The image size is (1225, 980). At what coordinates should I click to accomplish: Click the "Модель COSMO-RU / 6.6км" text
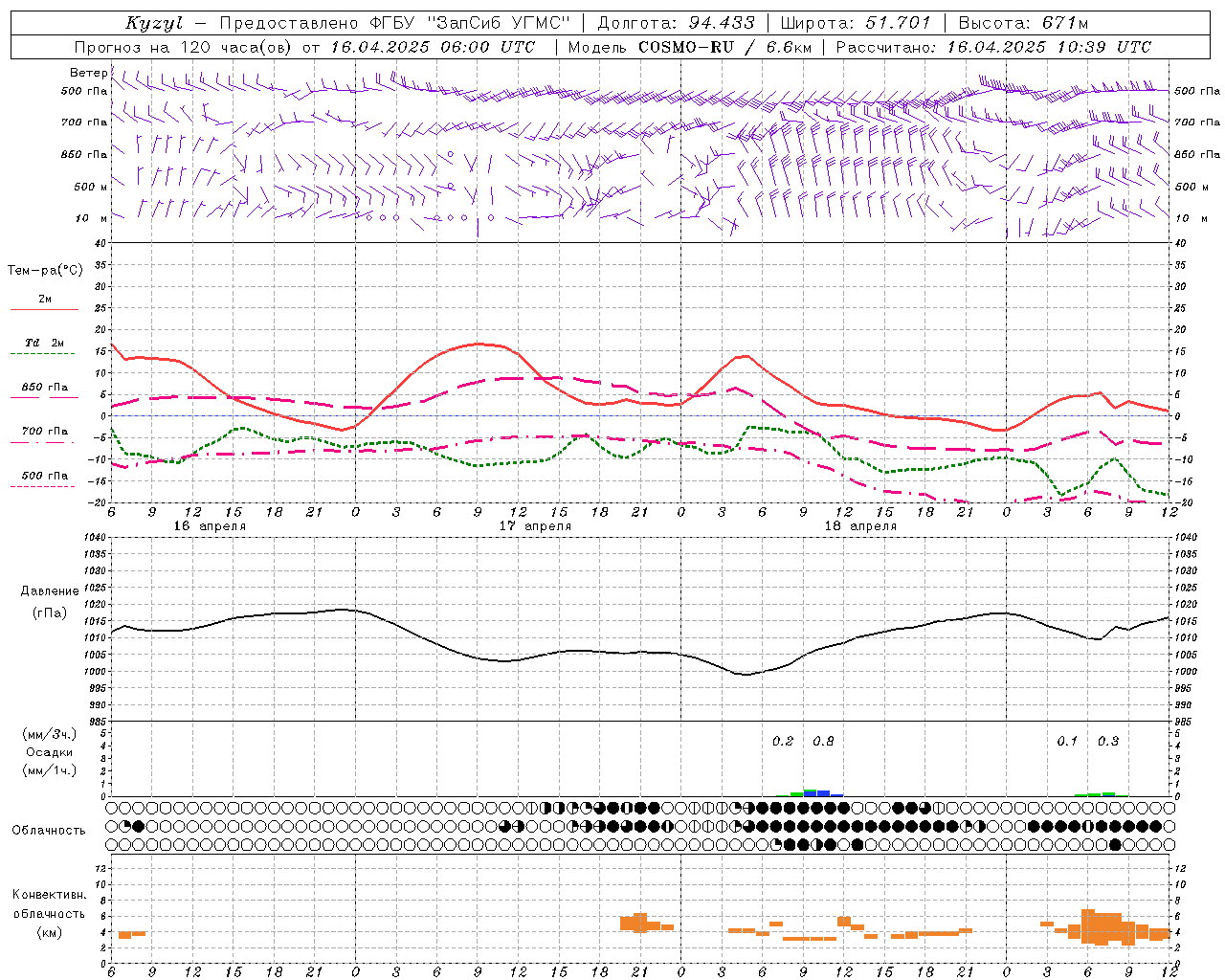pyautogui.click(x=688, y=47)
